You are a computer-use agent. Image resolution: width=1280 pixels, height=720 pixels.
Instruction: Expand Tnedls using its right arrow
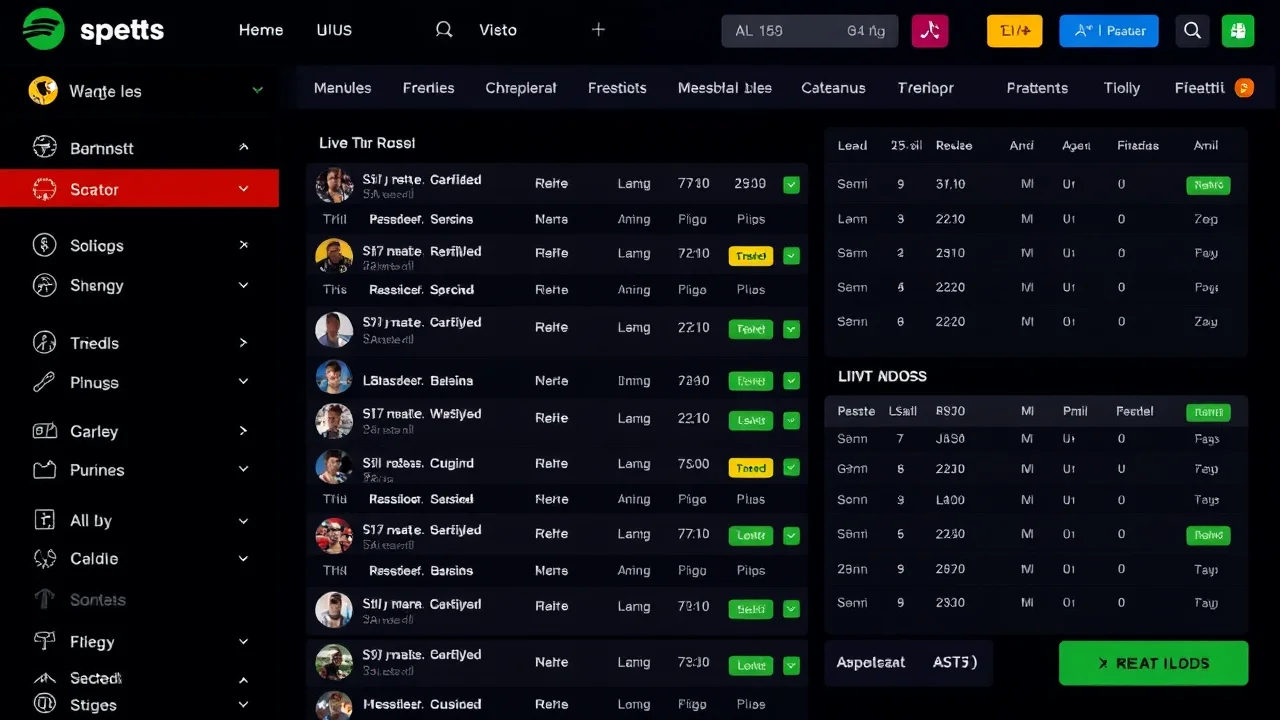(x=243, y=343)
